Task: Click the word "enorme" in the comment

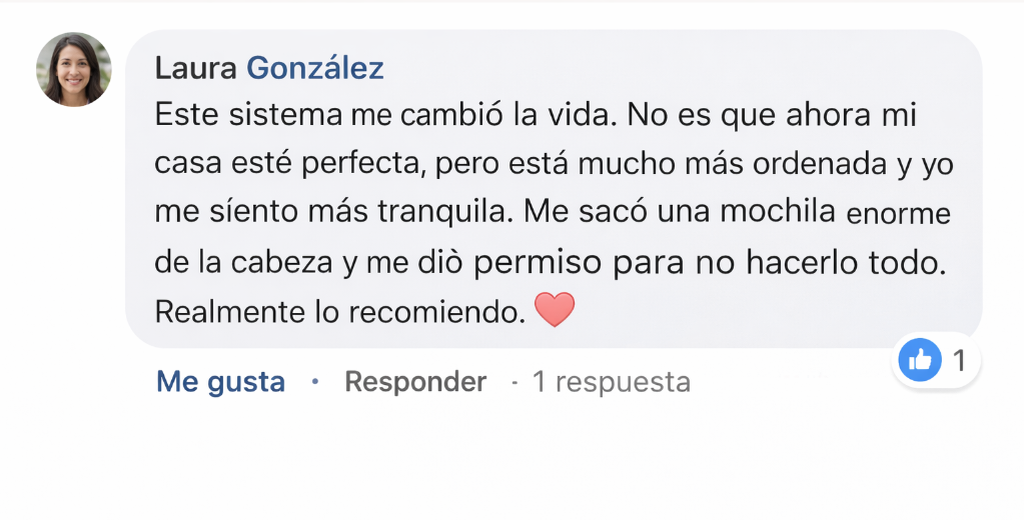Action: pos(898,214)
